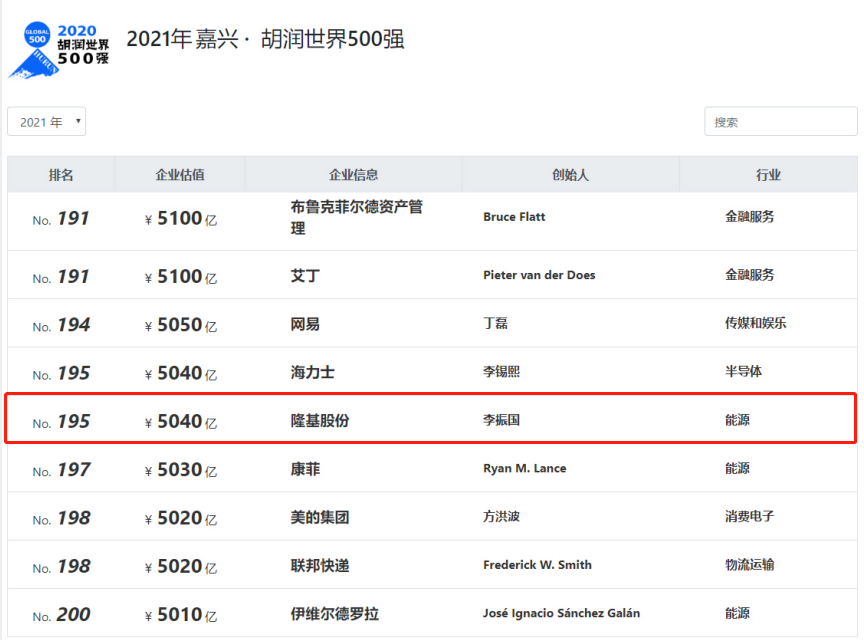The width and height of the screenshot is (864, 640).
Task: Click the 企业信息 column header
Action: pyautogui.click(x=353, y=175)
